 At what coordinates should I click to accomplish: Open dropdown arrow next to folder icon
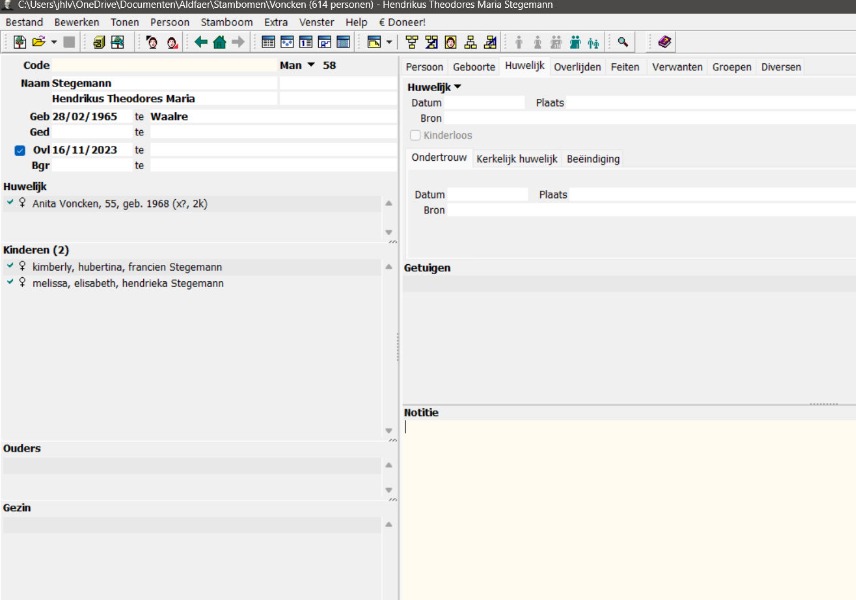click(x=54, y=42)
